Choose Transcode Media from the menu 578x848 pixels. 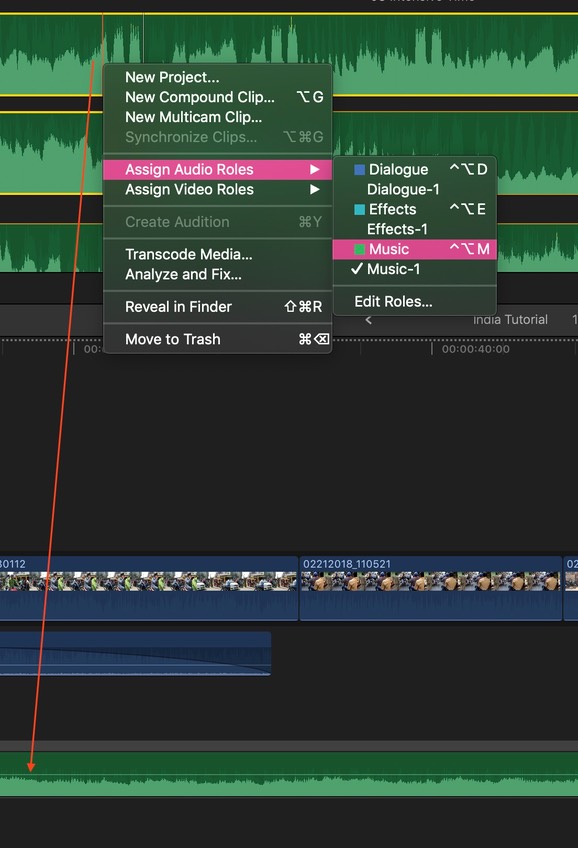click(217, 254)
